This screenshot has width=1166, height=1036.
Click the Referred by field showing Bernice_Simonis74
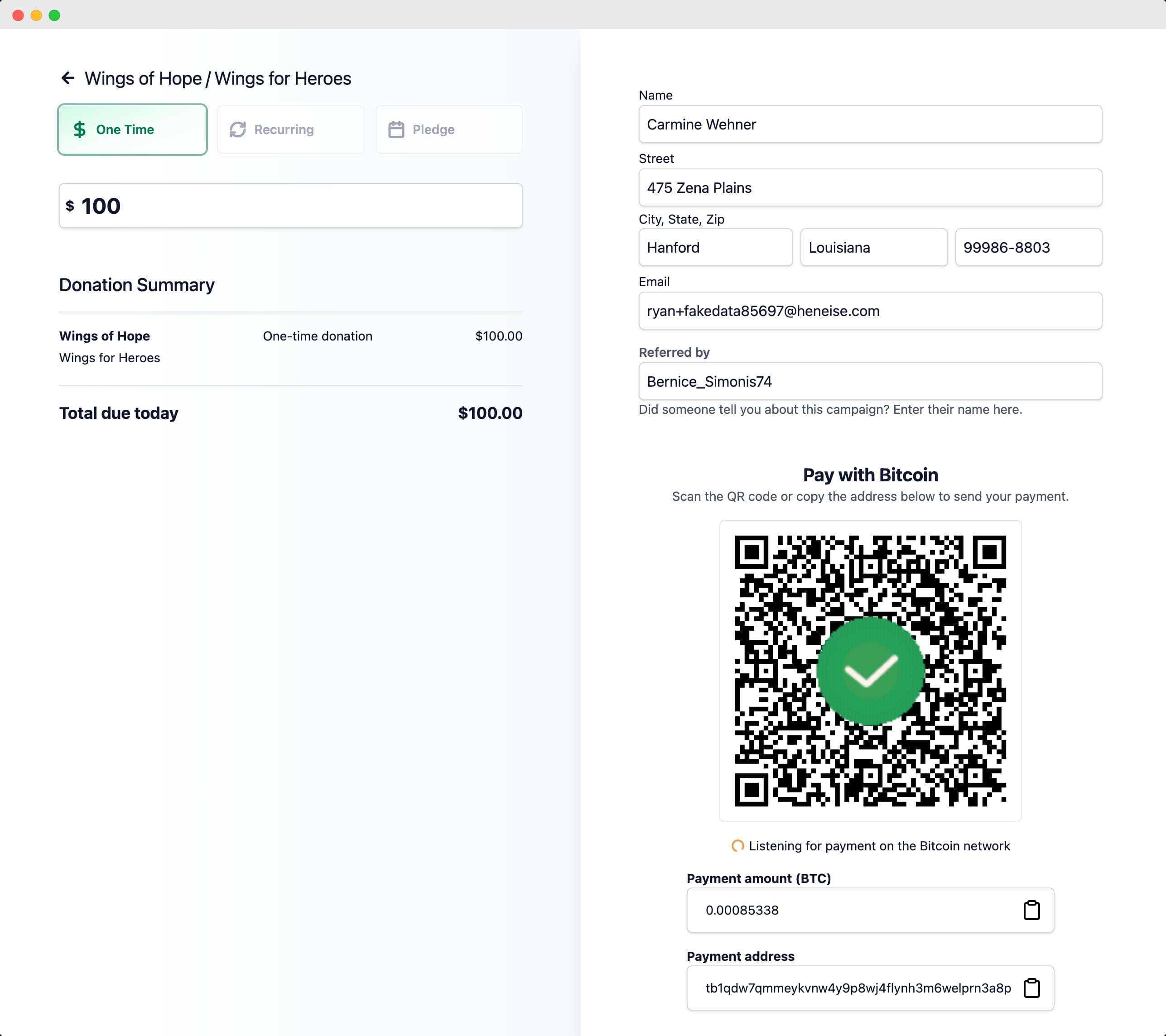[x=870, y=381]
